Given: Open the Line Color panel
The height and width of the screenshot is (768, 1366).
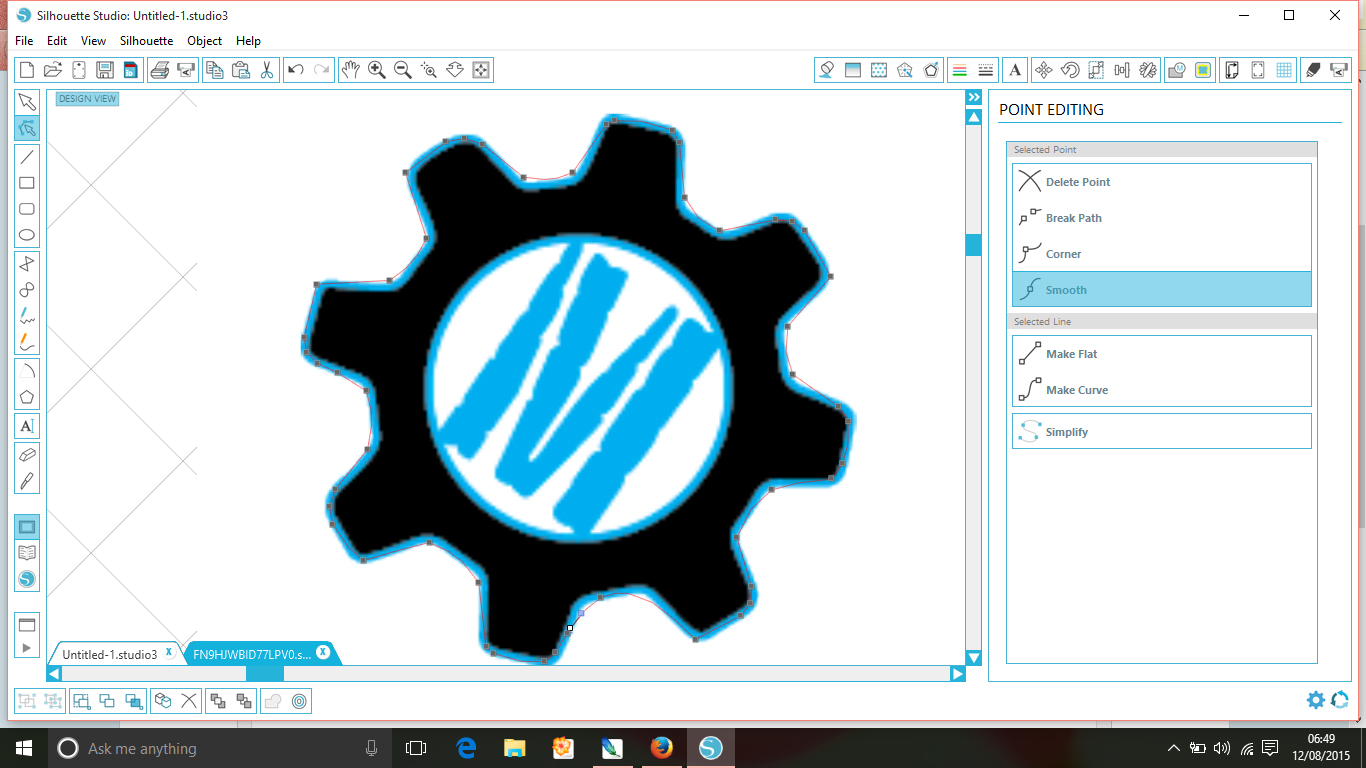Looking at the screenshot, I should (959, 69).
